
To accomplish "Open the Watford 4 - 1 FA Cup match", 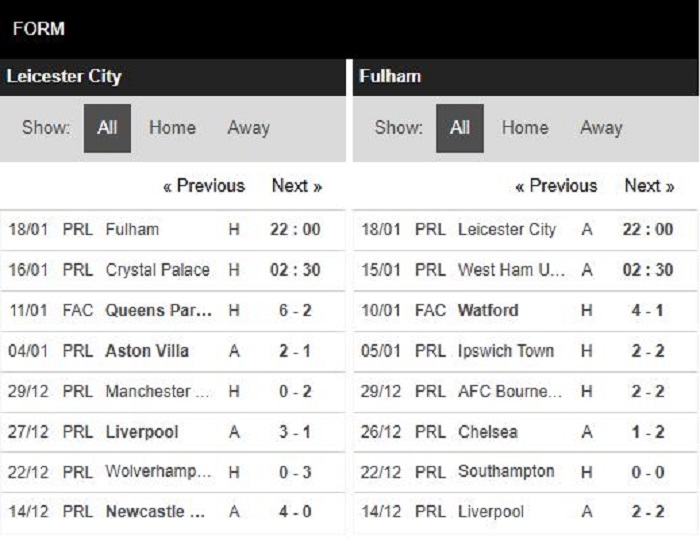I will coord(525,311).
